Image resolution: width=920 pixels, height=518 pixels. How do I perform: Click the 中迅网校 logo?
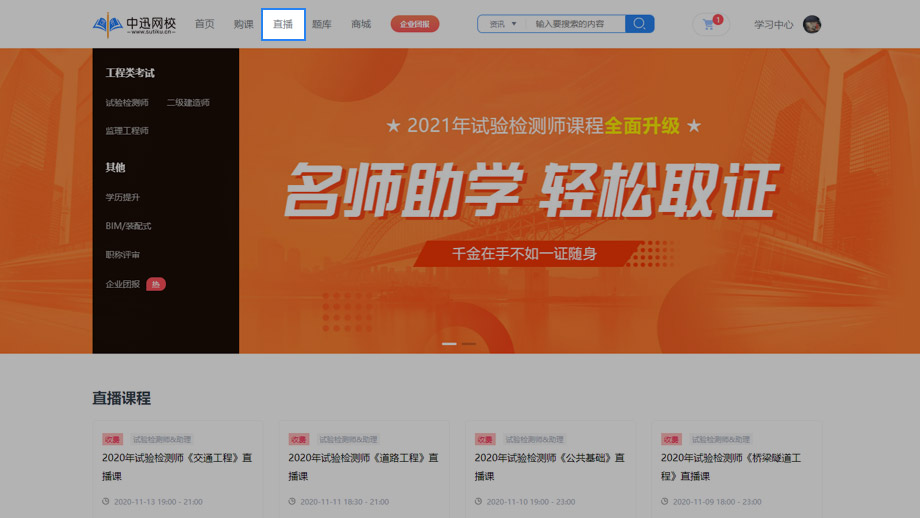tap(135, 24)
